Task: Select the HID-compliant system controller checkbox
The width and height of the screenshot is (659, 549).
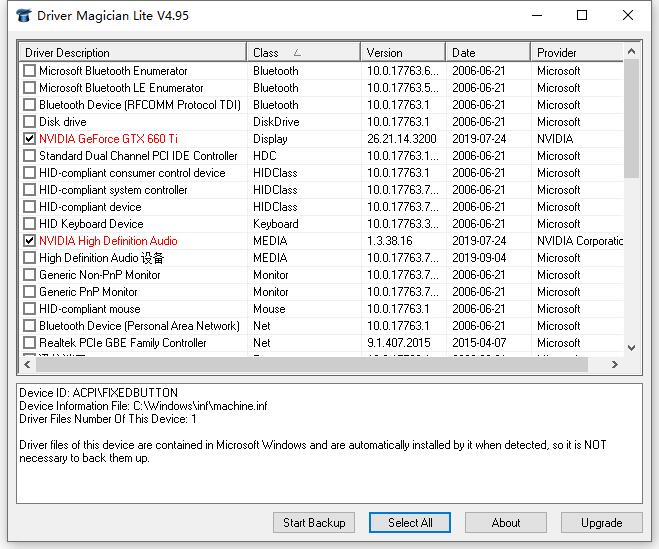Action: (29, 190)
